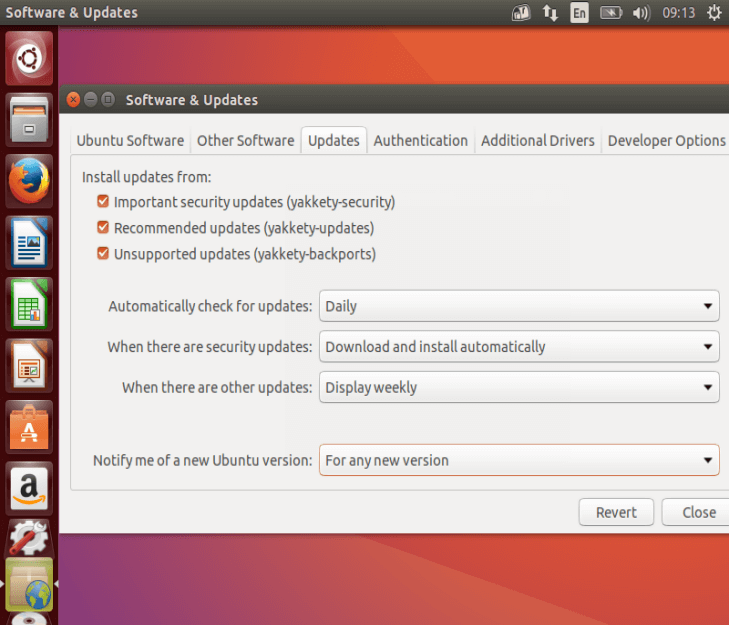Click the Revert button
This screenshot has width=729, height=625.
point(616,512)
